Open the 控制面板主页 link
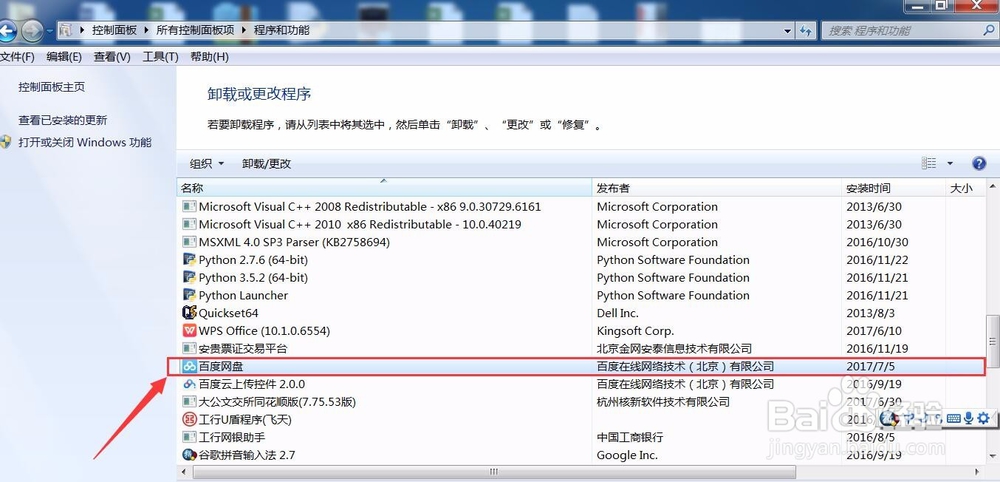This screenshot has height=482, width=1000. (52, 87)
